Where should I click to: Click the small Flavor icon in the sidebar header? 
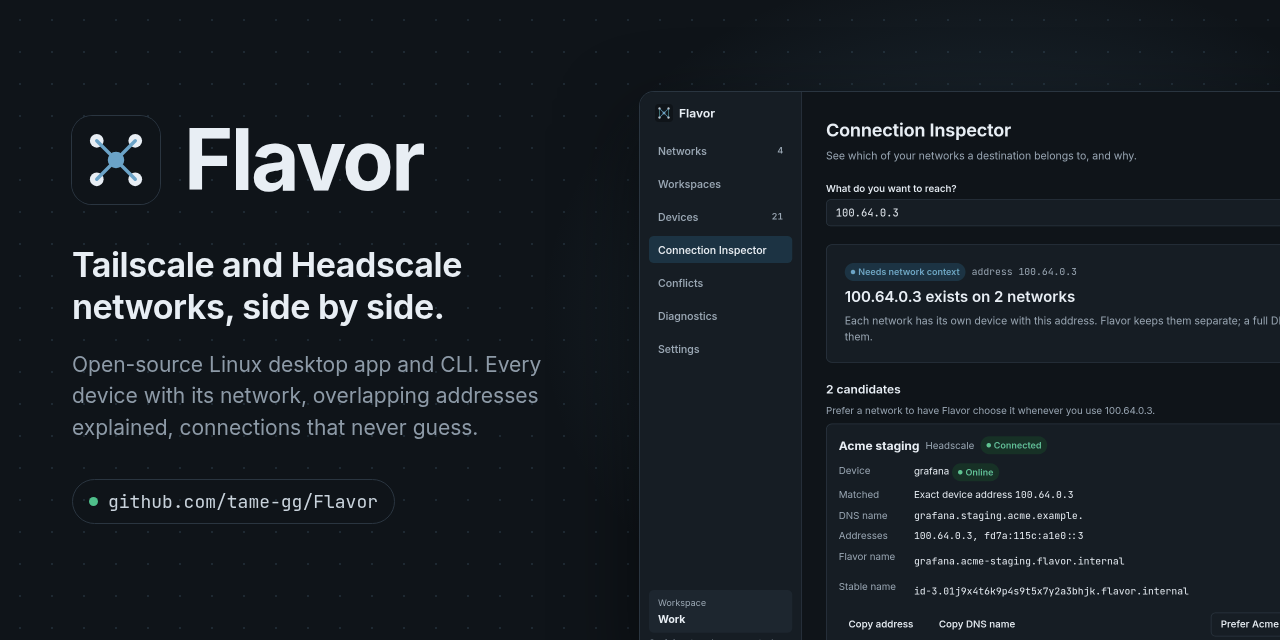tap(664, 113)
